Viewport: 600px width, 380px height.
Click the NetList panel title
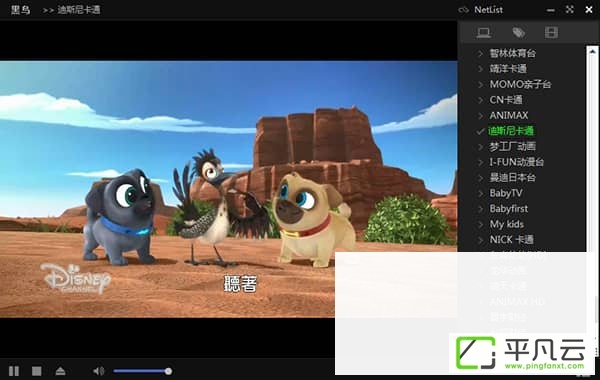[488, 10]
